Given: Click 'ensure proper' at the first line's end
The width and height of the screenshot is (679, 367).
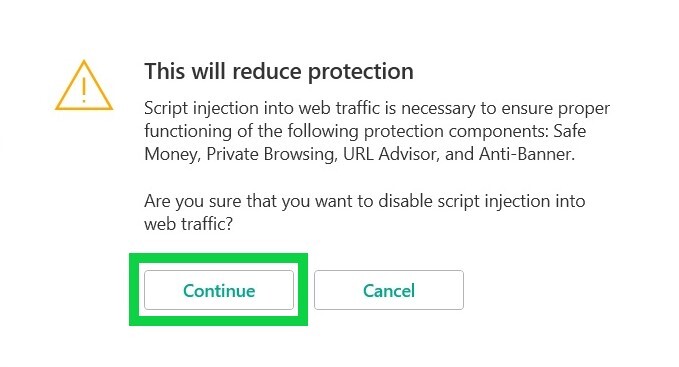Looking at the screenshot, I should pos(556,108).
